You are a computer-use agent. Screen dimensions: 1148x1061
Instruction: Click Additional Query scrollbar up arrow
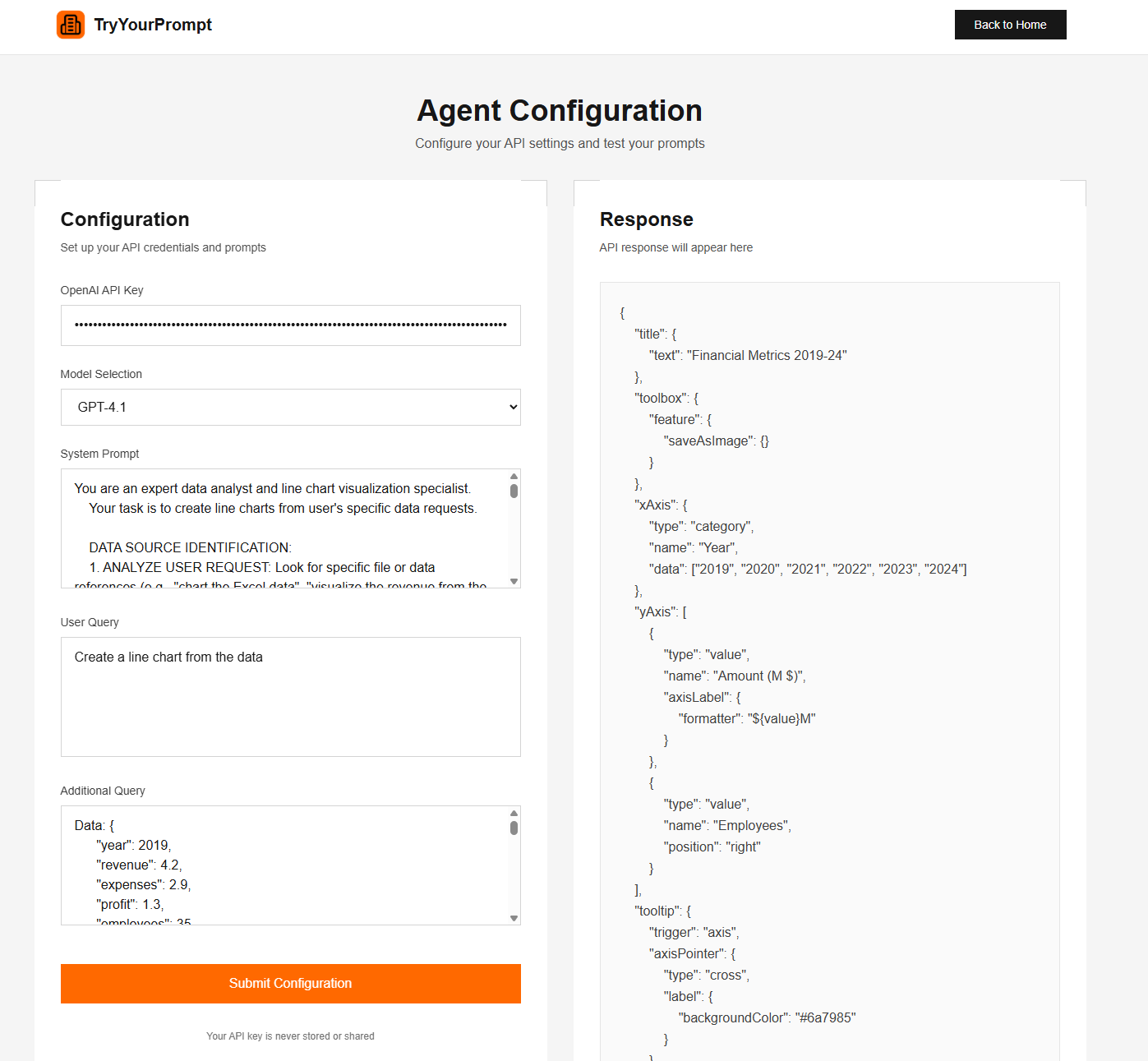click(x=514, y=813)
